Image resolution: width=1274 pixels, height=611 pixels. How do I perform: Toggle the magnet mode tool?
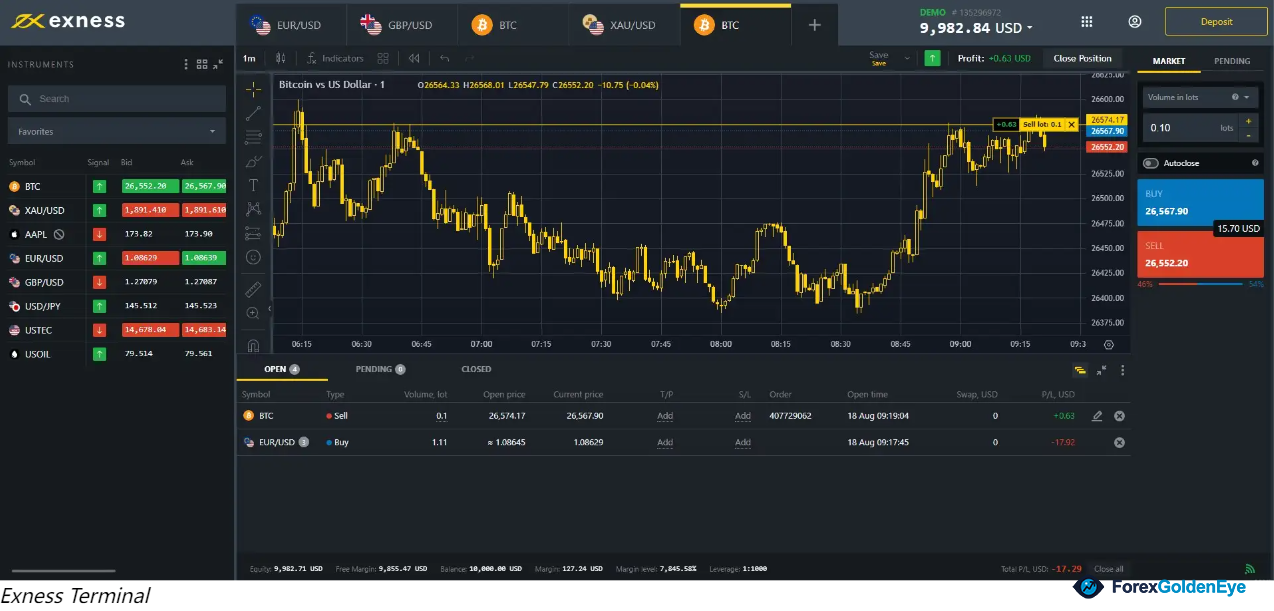click(253, 346)
